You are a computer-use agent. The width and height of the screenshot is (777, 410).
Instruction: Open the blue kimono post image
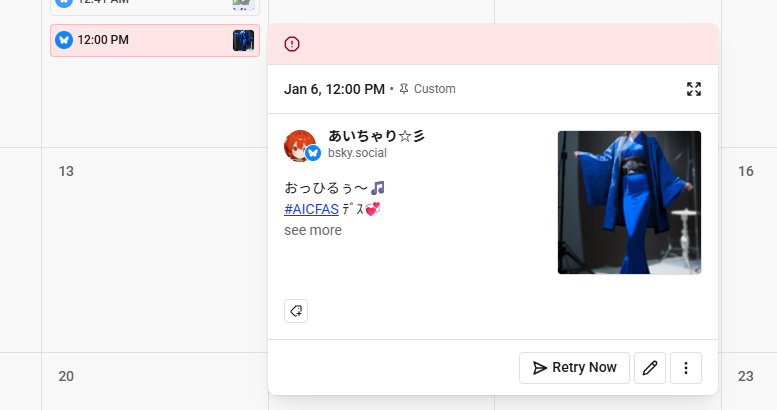tap(629, 202)
